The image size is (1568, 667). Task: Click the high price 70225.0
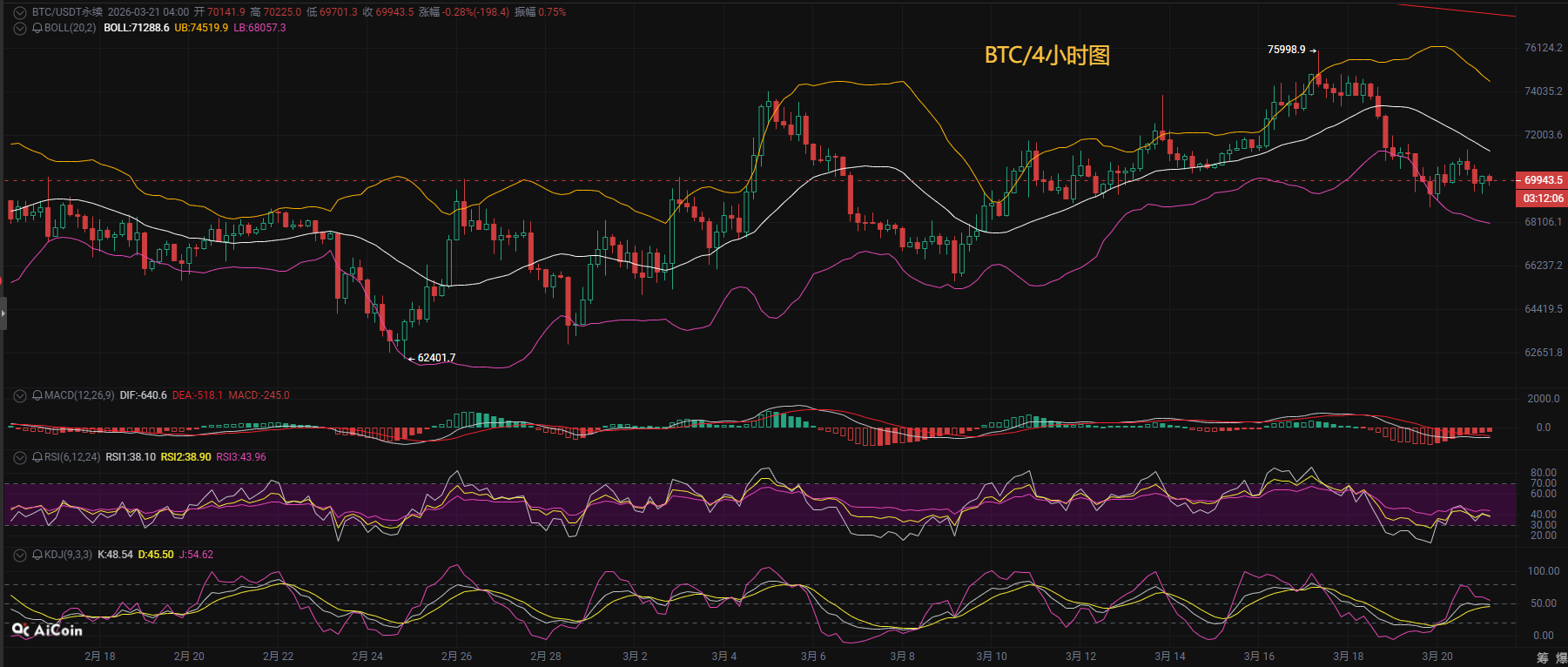(282, 12)
